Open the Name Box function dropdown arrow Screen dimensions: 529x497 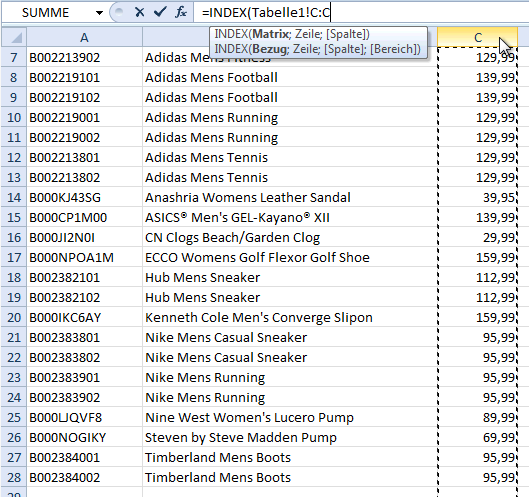click(x=99, y=13)
